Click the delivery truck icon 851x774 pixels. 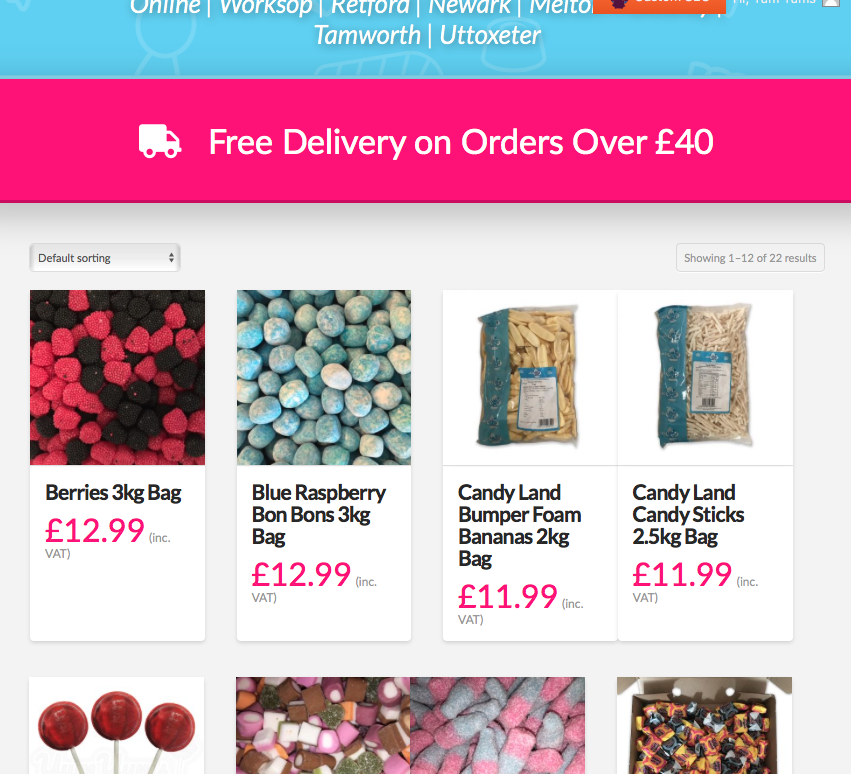160,141
